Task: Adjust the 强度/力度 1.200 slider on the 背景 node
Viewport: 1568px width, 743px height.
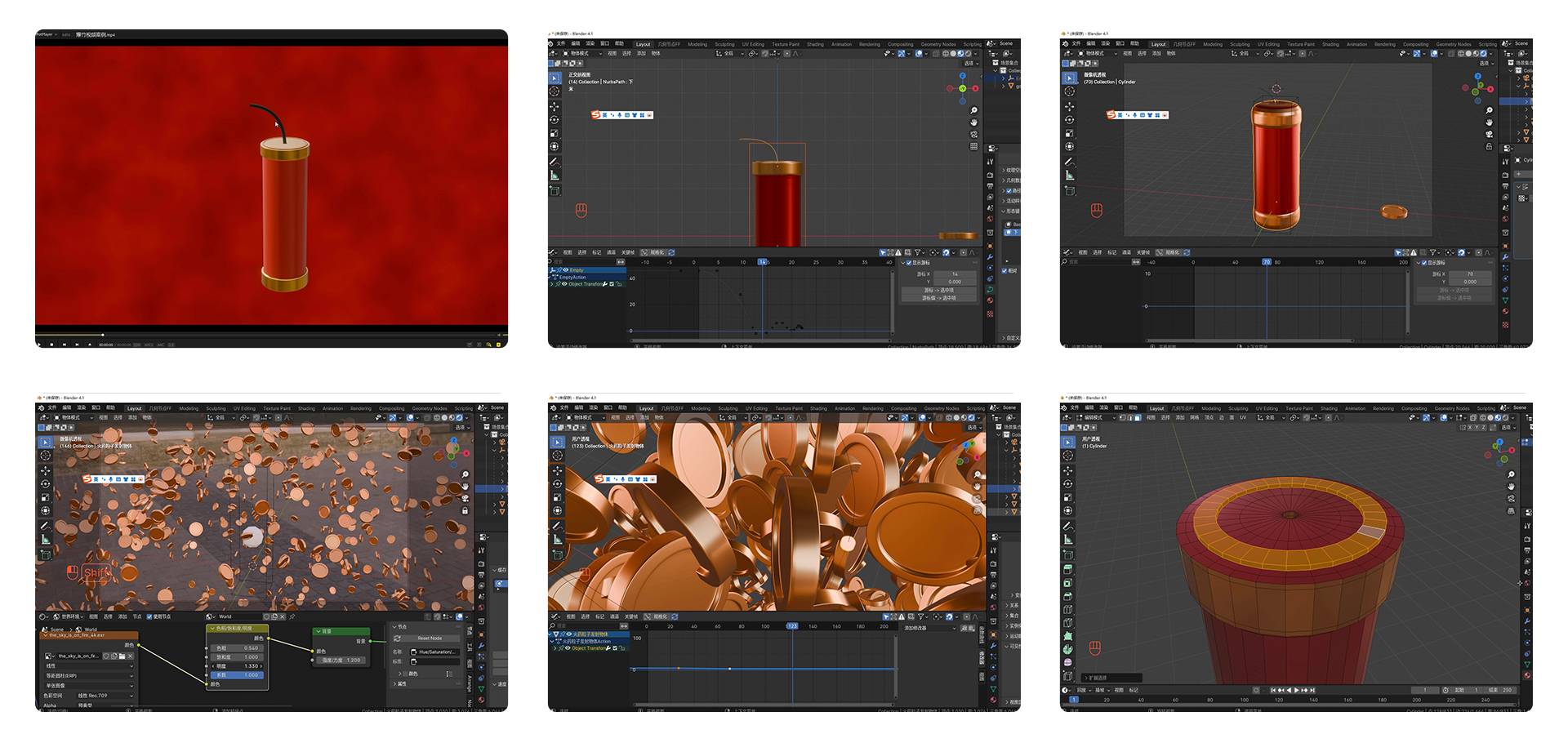Action: [x=341, y=660]
